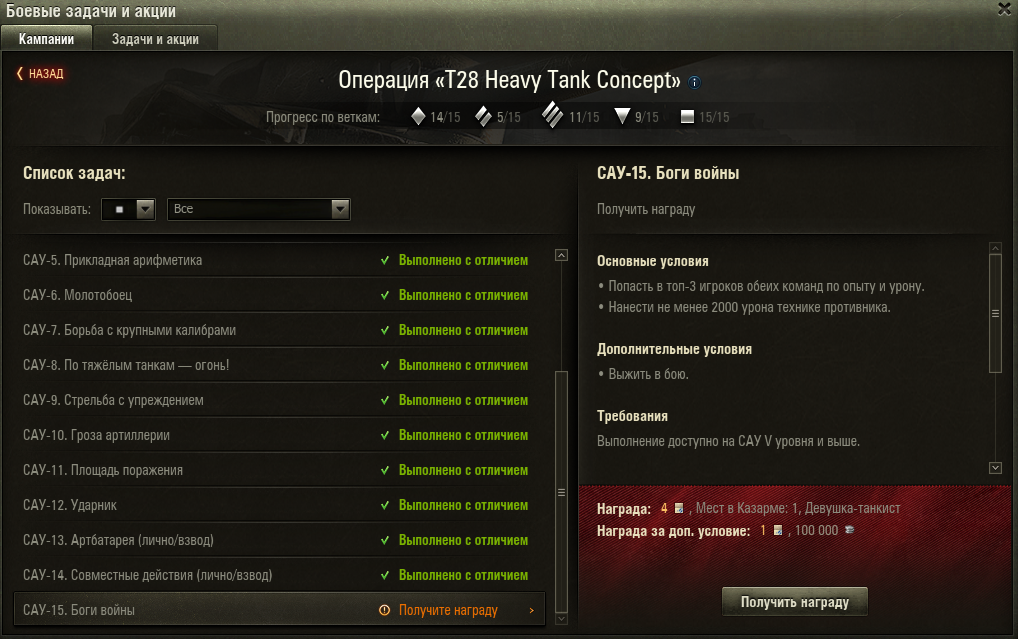Go back with the НАЗАД link
The image size is (1018, 639).
pos(40,73)
